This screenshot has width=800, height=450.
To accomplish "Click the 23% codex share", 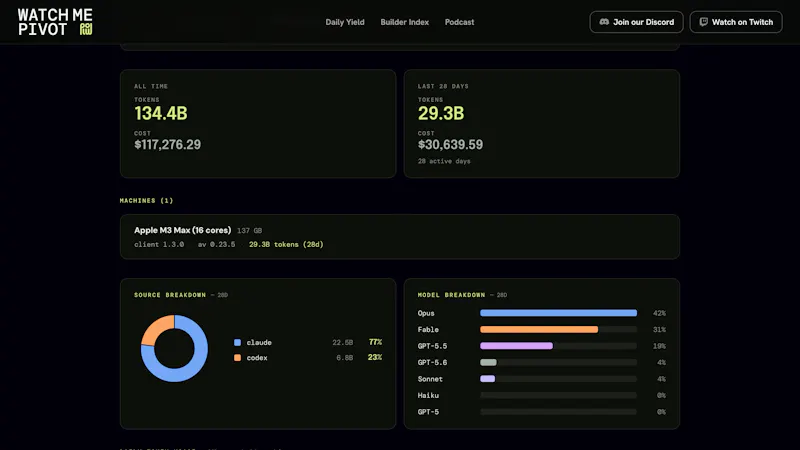I will [375, 358].
